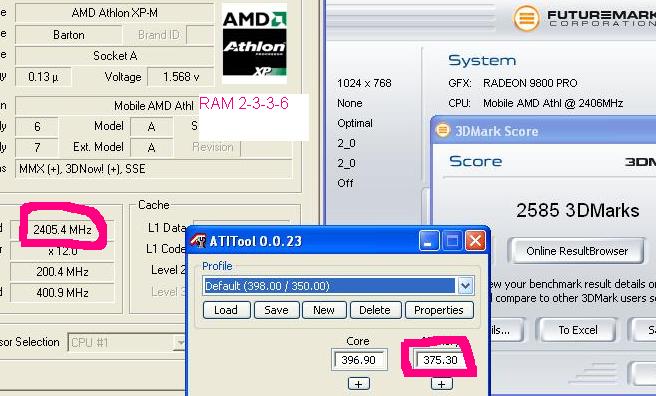
Task: Close the ATITool window
Action: (475, 241)
